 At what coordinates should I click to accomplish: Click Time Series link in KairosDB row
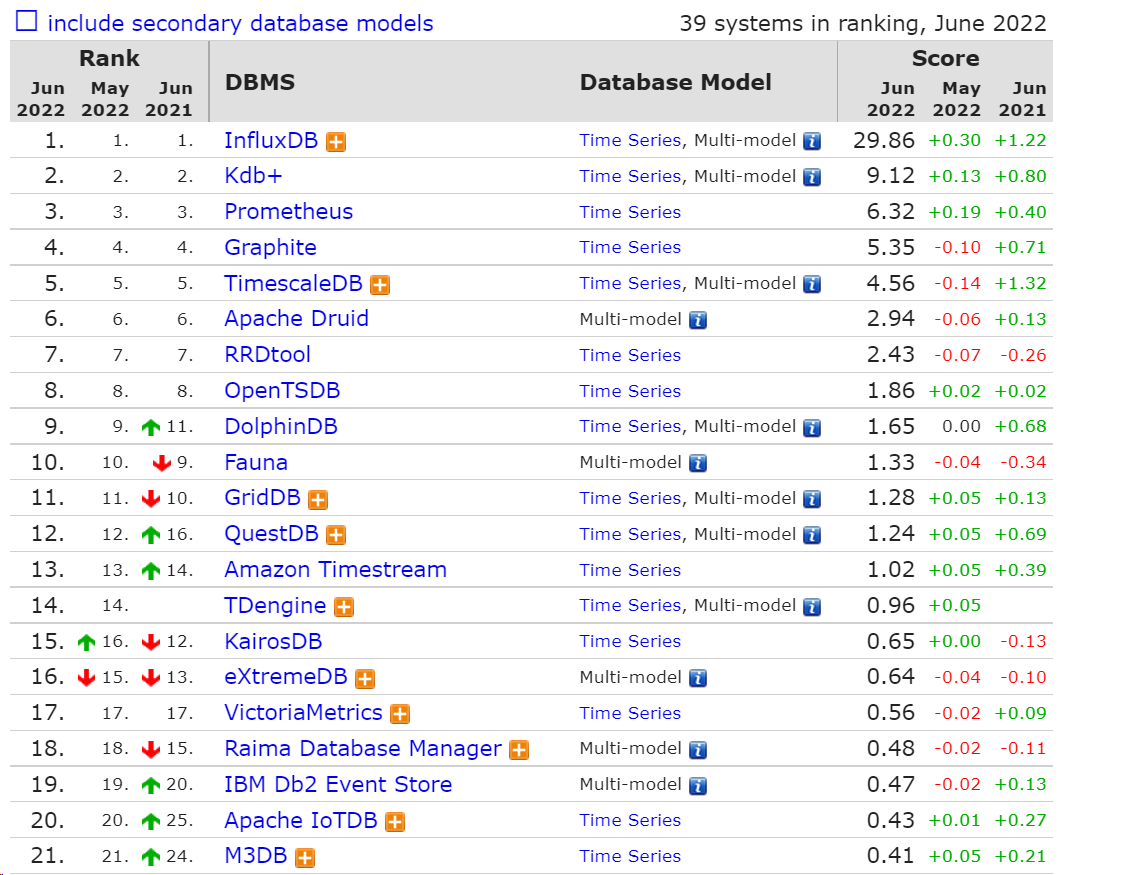[x=630, y=641]
